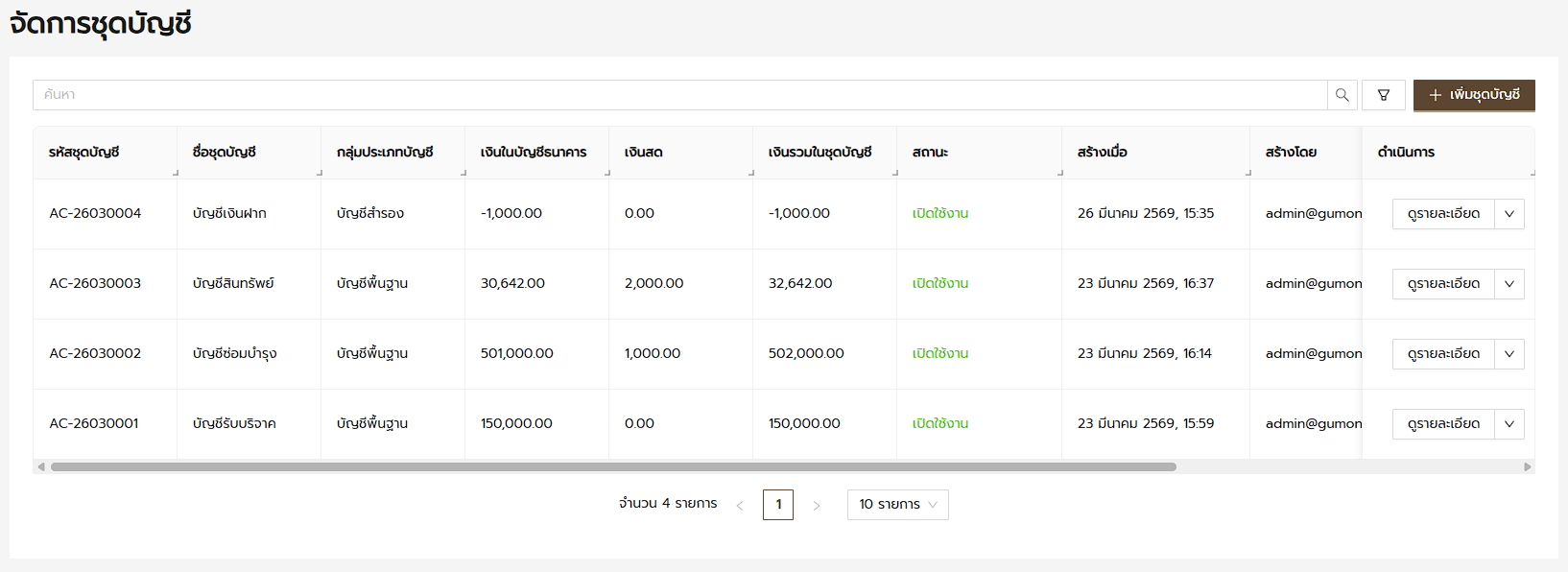Click the search magnifier icon
The height and width of the screenshot is (572, 1568).
coord(1342,95)
